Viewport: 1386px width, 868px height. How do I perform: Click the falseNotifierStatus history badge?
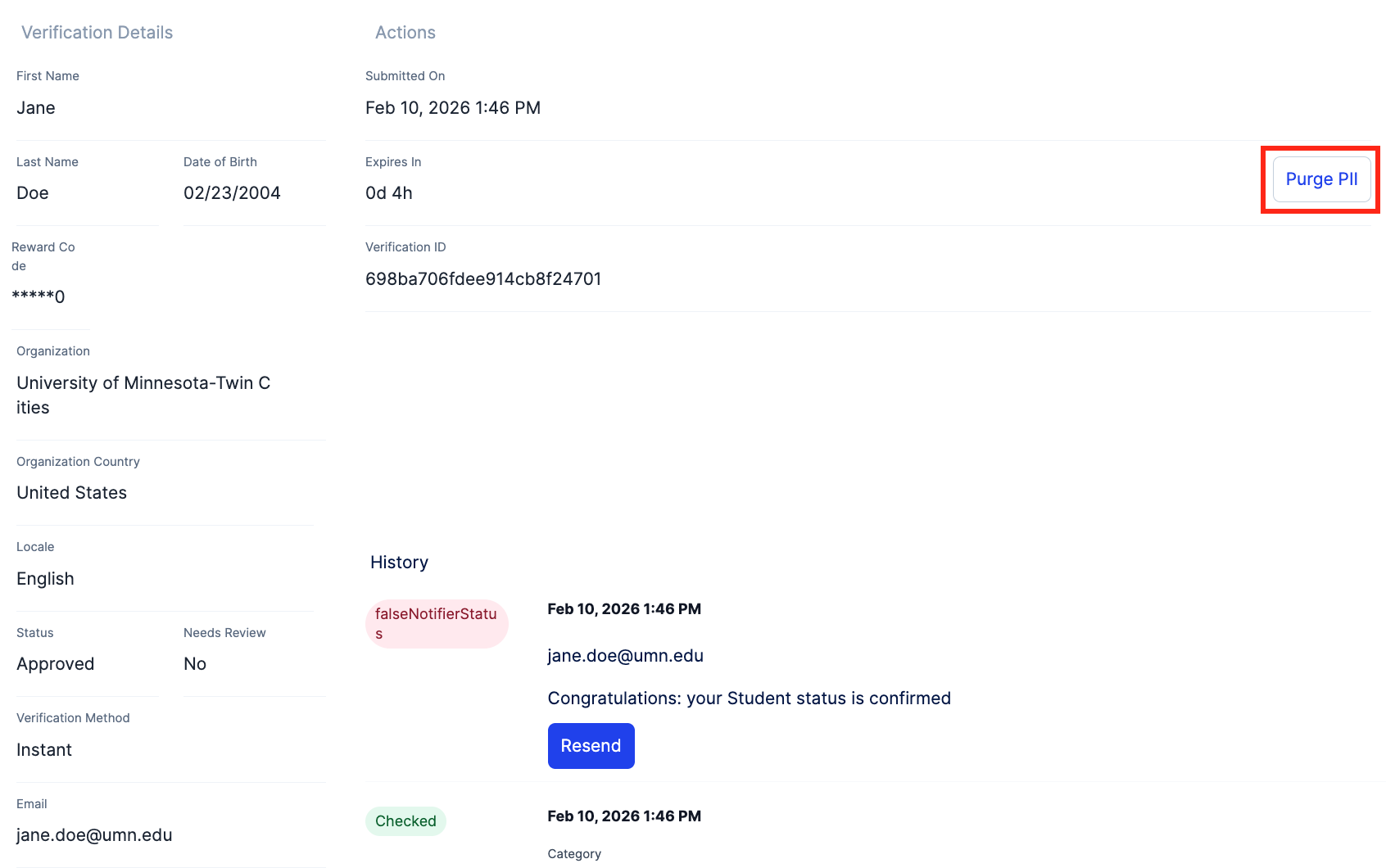[437, 623]
